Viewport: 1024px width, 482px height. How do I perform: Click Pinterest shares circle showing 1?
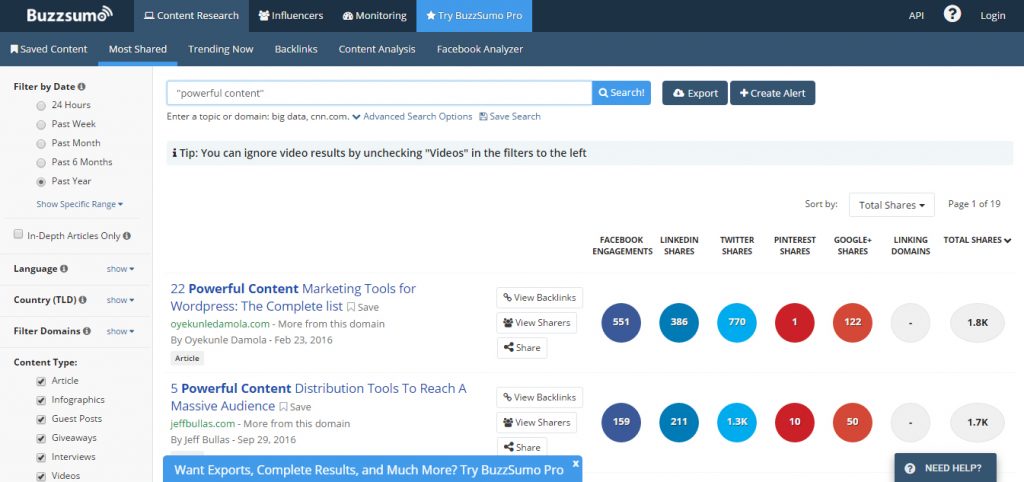[x=795, y=323]
